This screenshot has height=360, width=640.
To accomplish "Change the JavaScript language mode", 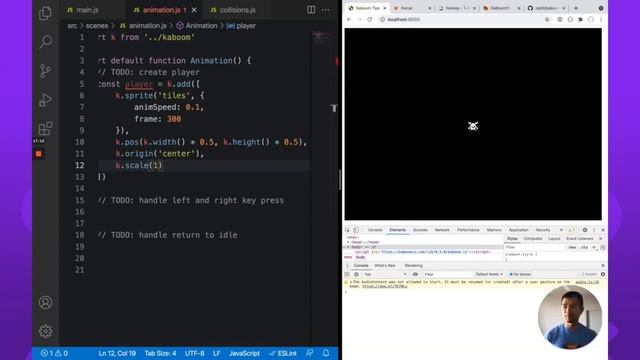I will 244,353.
